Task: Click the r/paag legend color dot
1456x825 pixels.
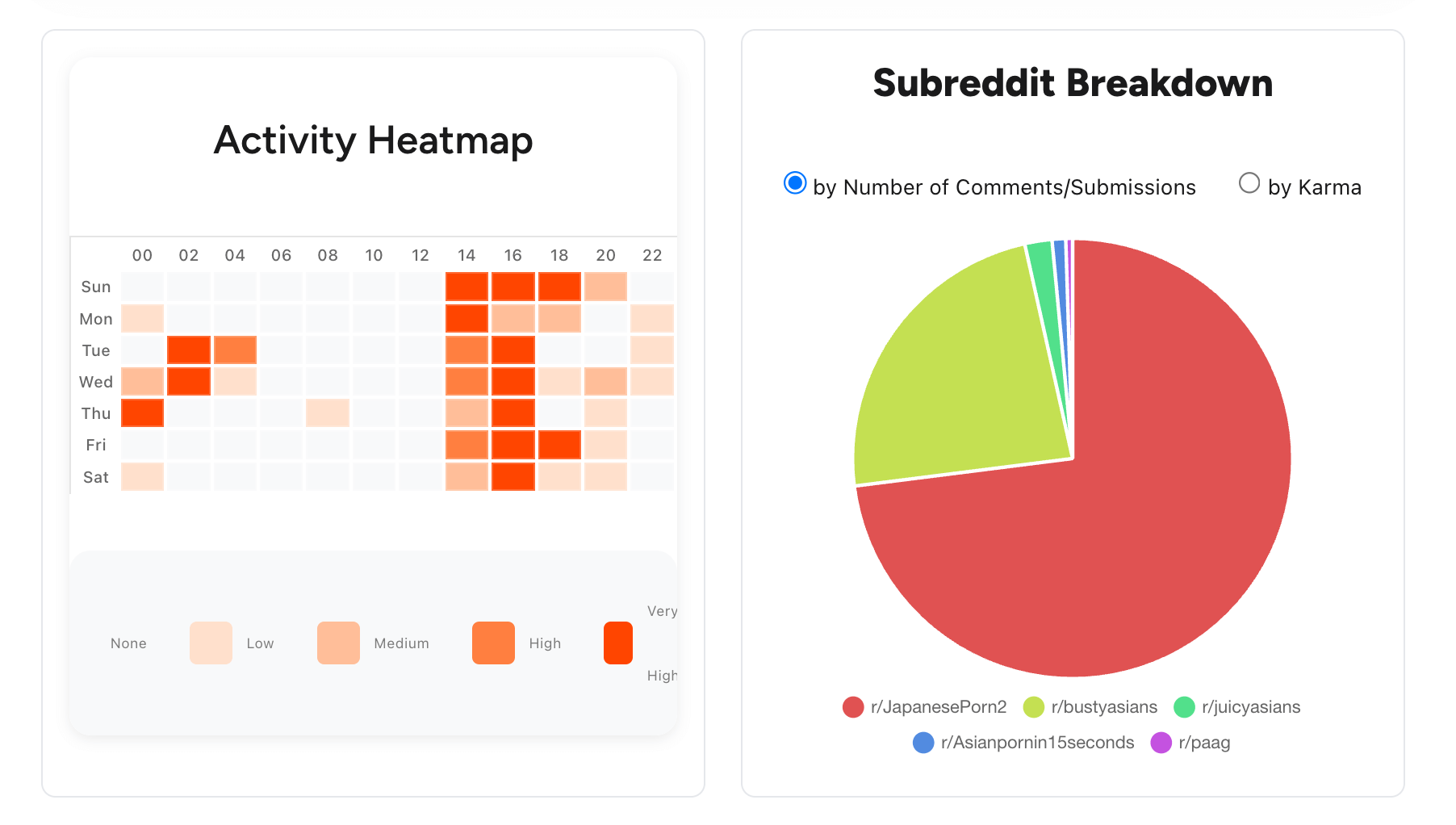Action: coord(1161,742)
